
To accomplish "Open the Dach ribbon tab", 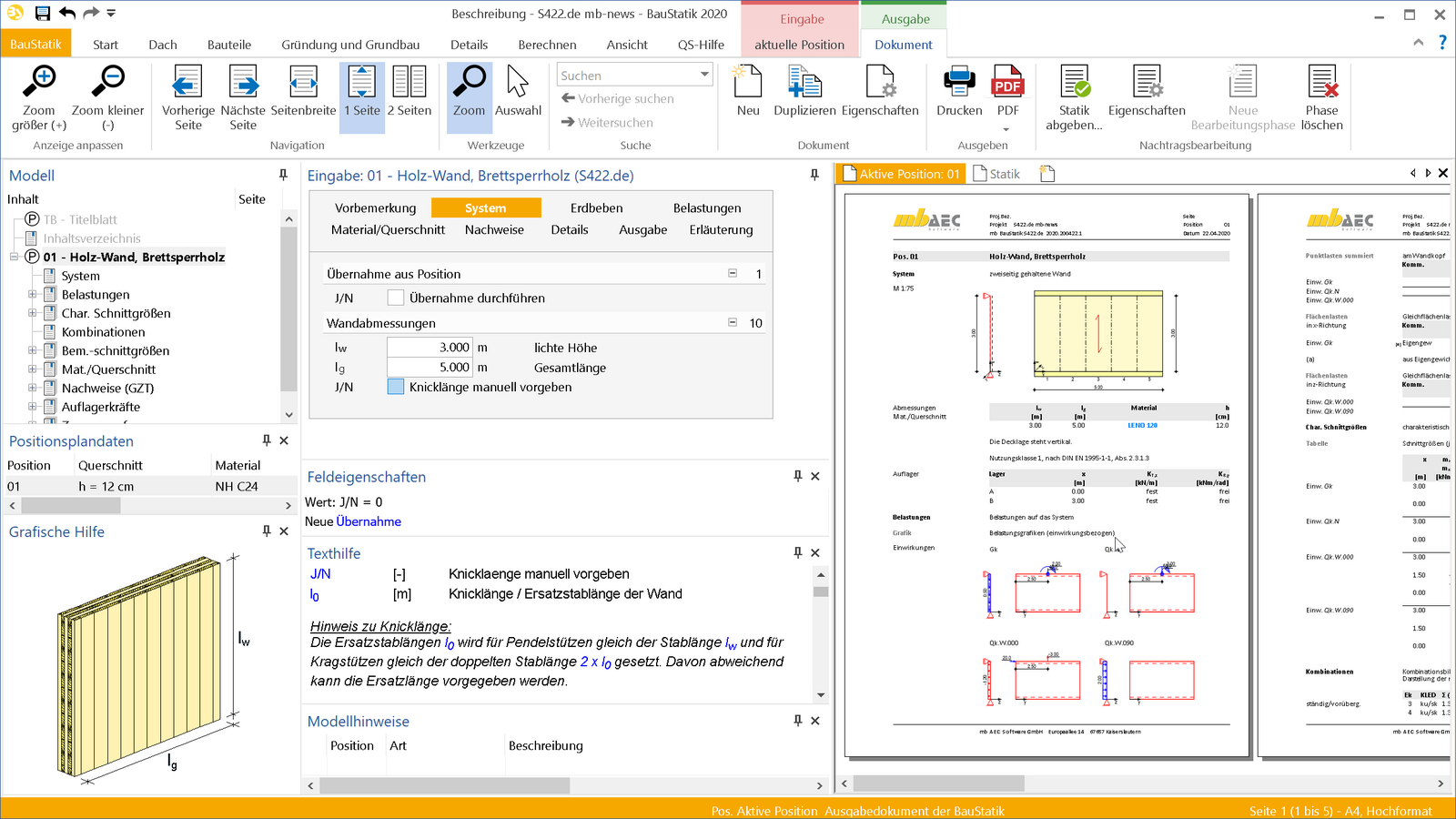I will point(163,45).
